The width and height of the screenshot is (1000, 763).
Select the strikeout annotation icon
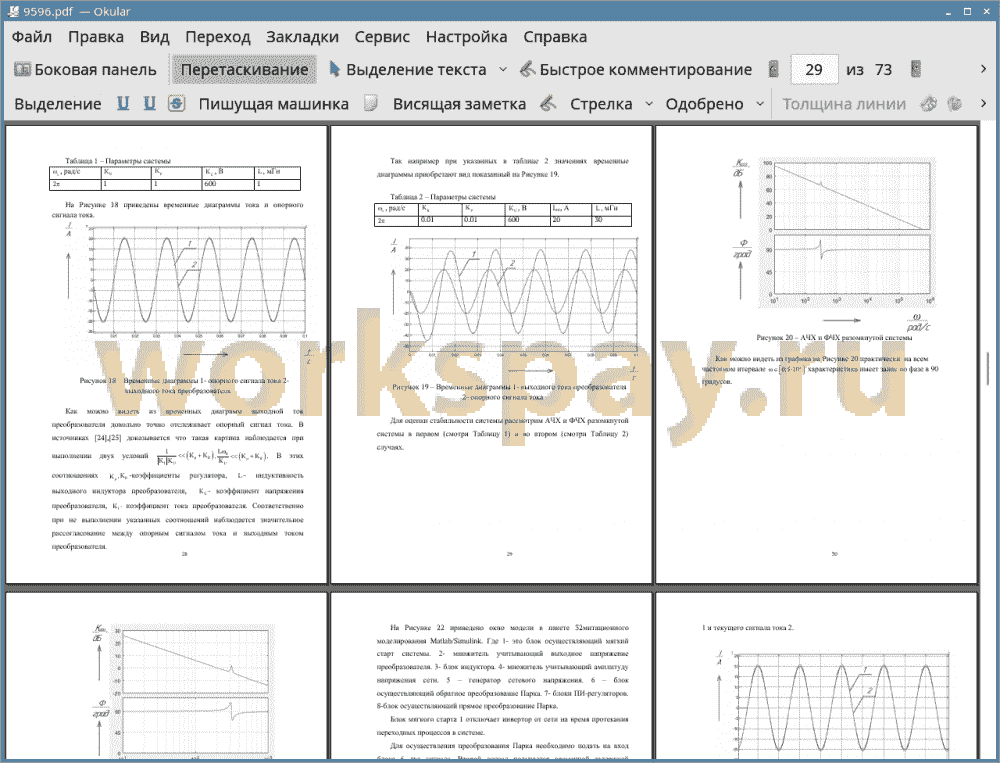(x=177, y=103)
